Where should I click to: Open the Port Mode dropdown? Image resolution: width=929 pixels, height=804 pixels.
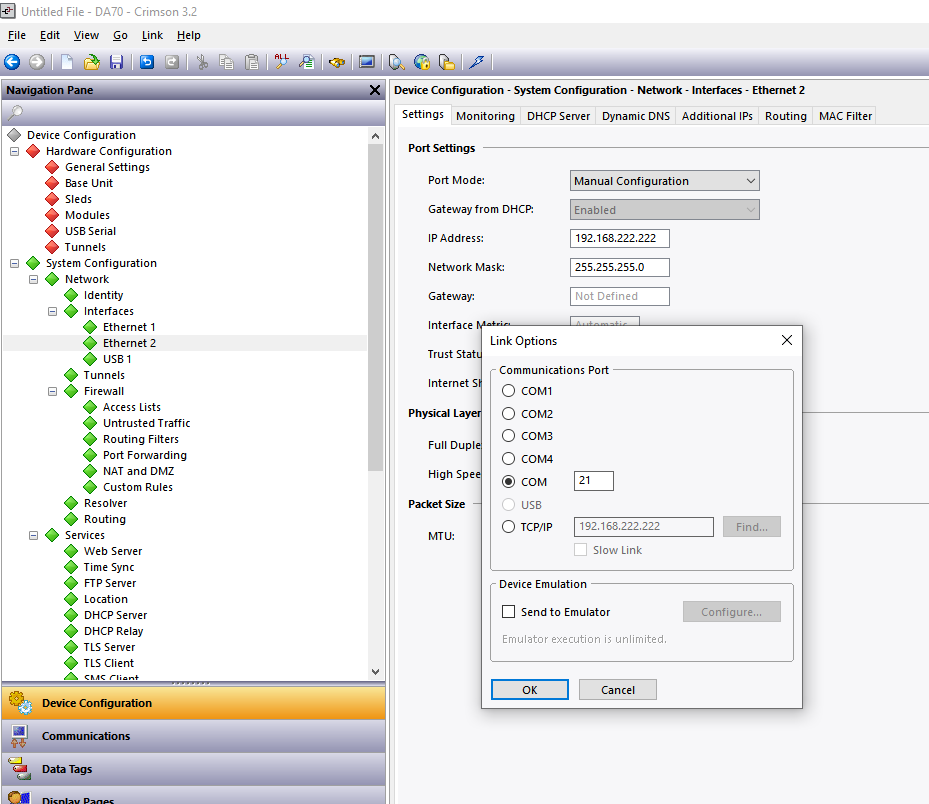coord(664,181)
